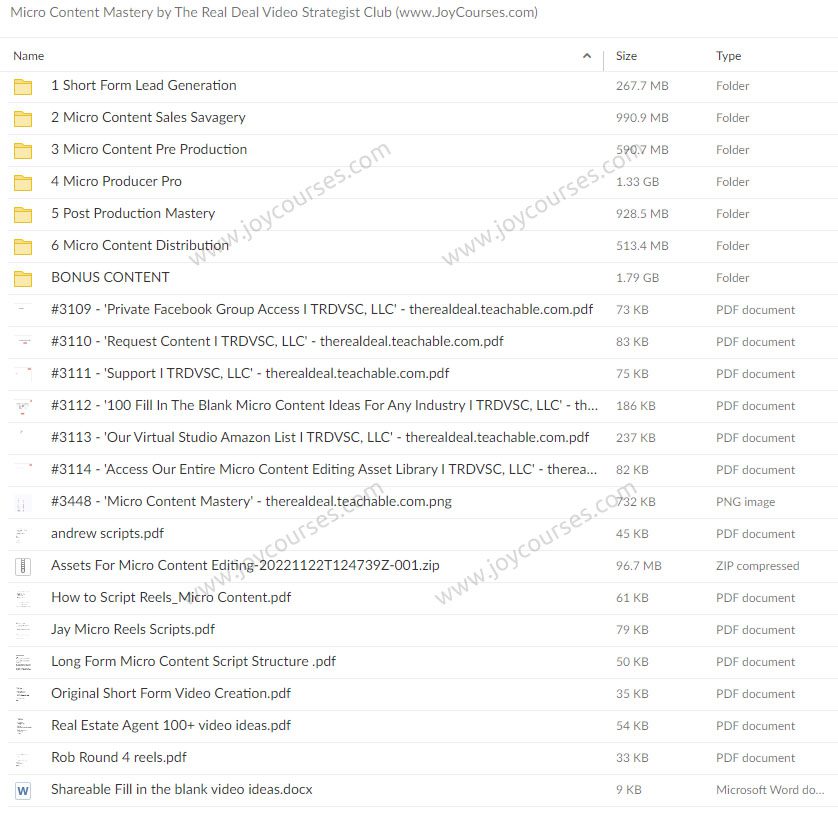Viewport: 838px width, 817px height.
Task: Open the 4 Micro Producer Pro folder
Action: [117, 182]
